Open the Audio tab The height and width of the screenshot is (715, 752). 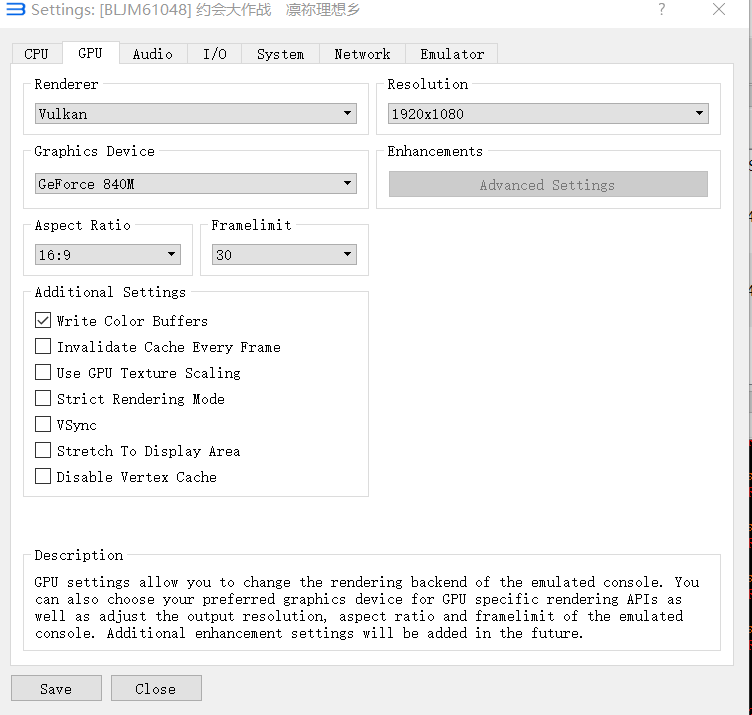pyautogui.click(x=152, y=54)
